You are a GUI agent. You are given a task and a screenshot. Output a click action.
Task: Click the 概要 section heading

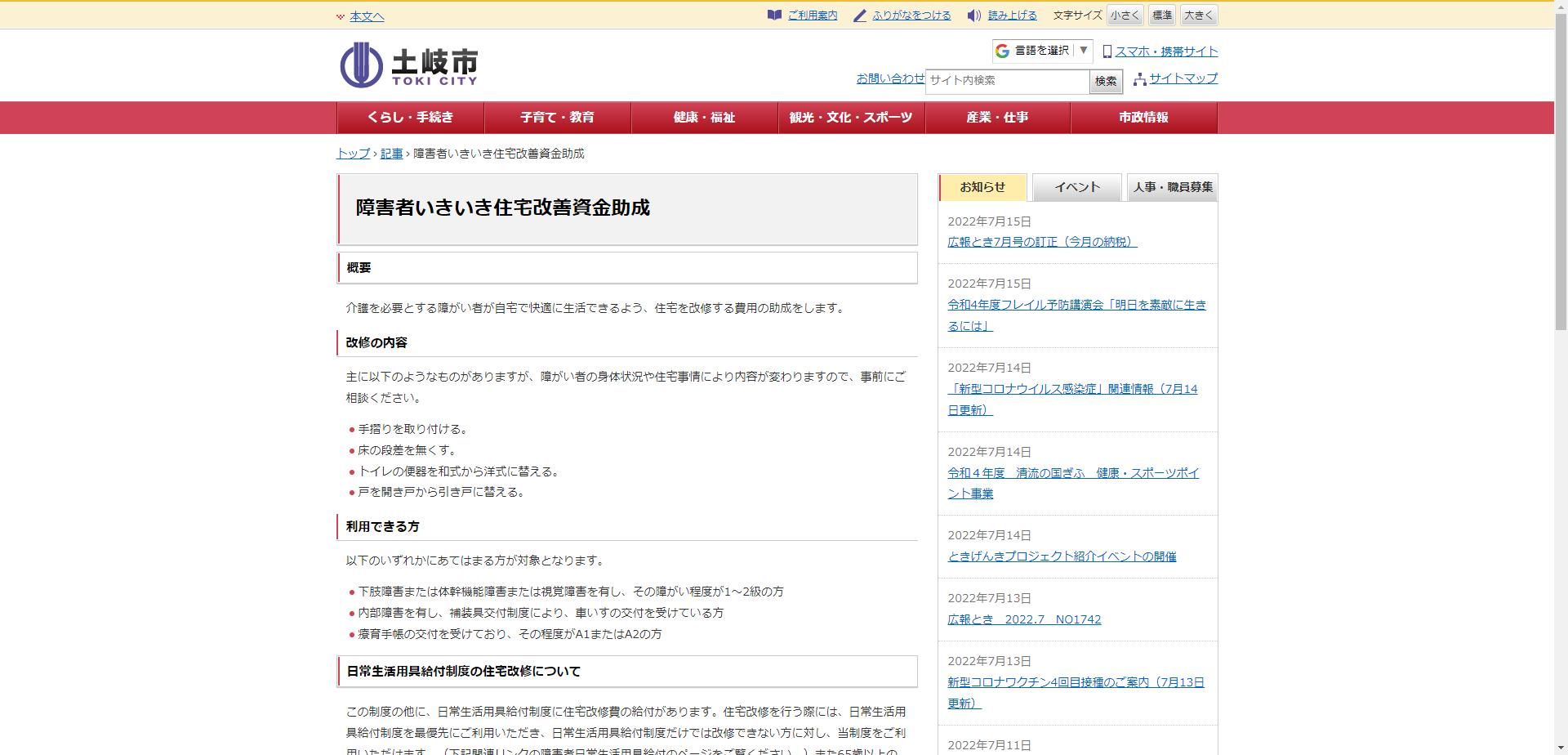(359, 268)
